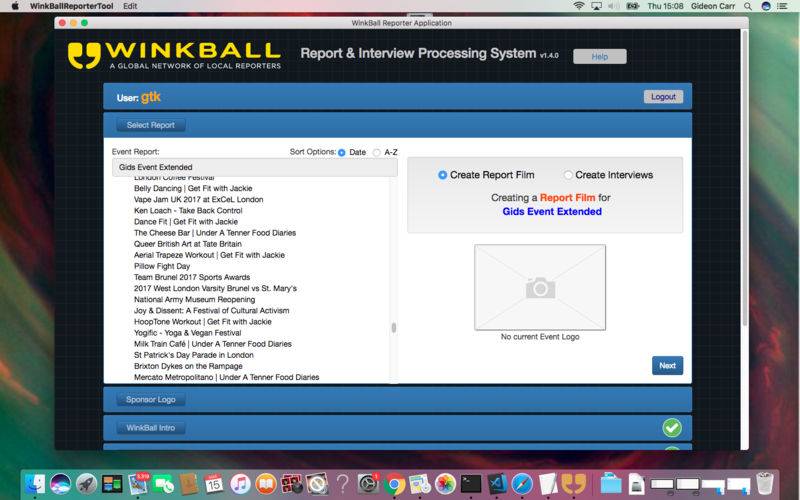
Task: Open the Event Report combo box
Action: [255, 167]
